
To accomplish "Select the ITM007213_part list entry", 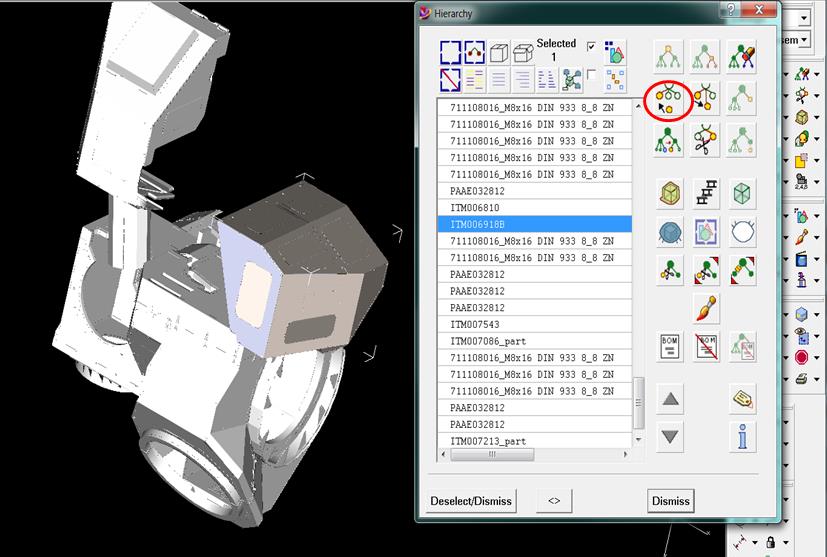I will point(535,441).
